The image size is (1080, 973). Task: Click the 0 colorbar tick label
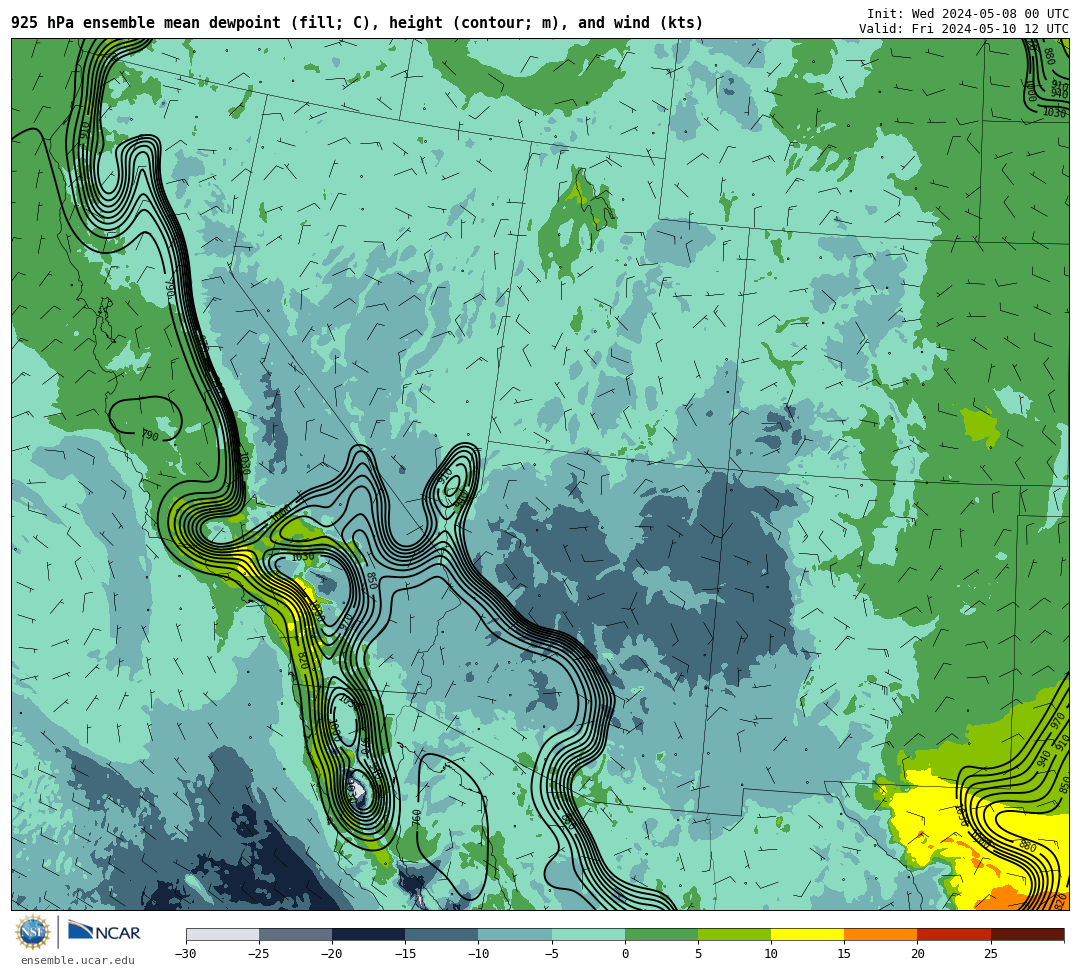625,954
